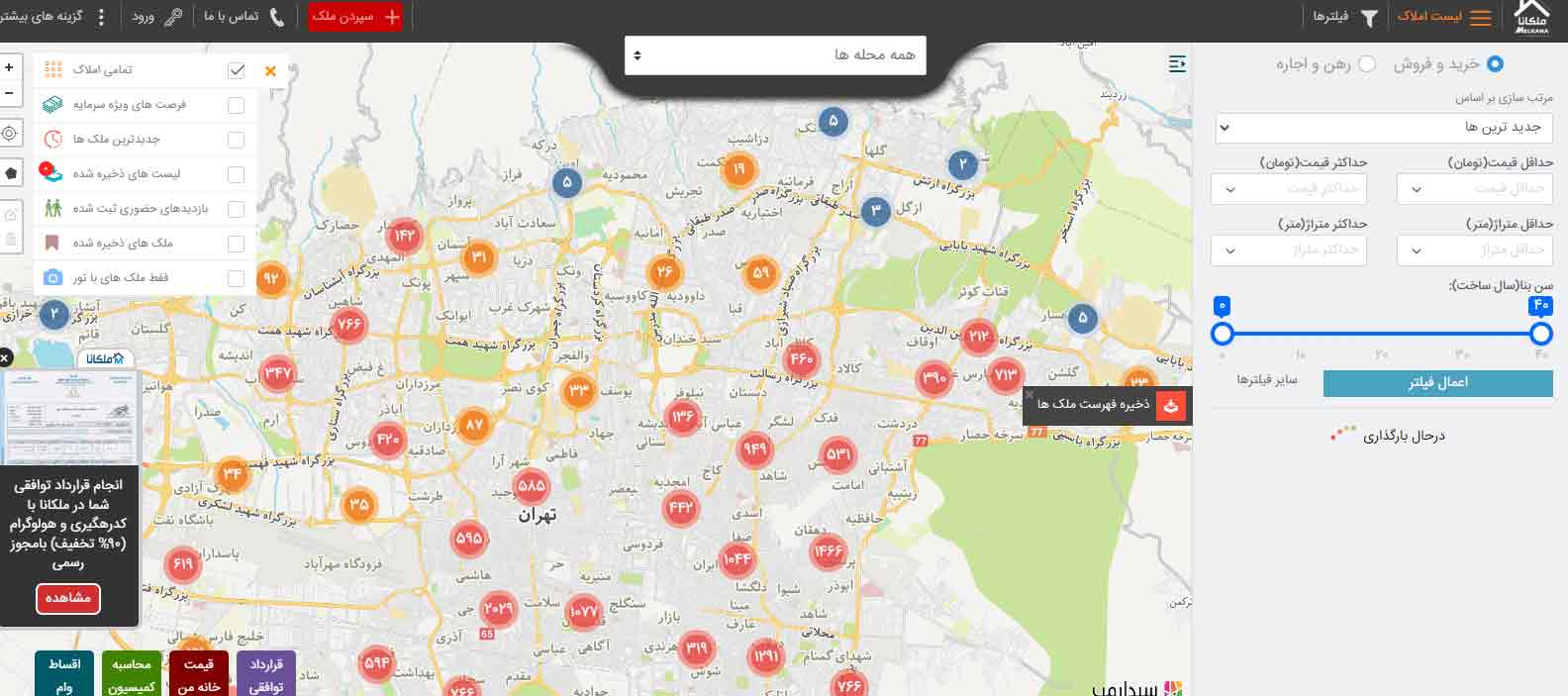
Task: Check ملک های ذخیره شده checkbox
Action: point(236,244)
